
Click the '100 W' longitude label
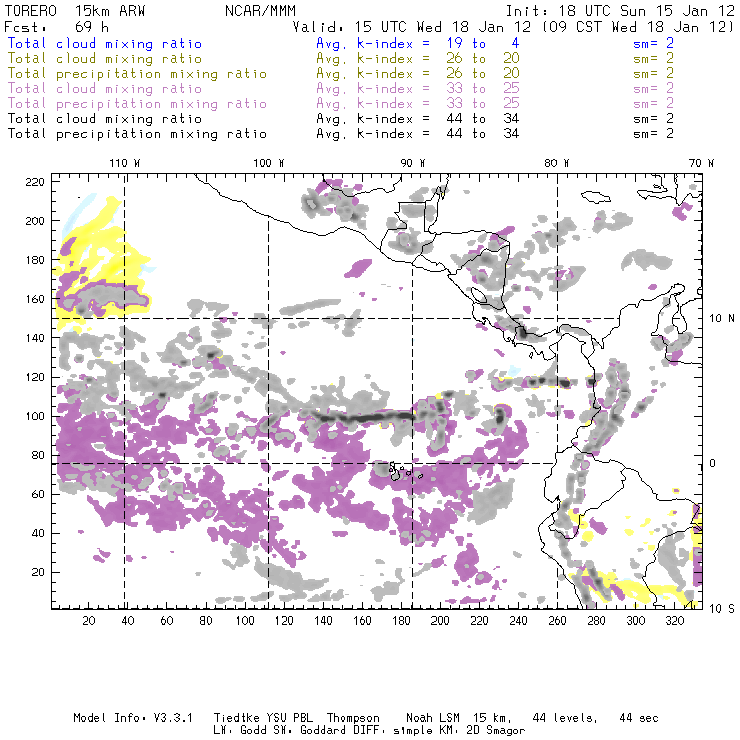tap(269, 163)
